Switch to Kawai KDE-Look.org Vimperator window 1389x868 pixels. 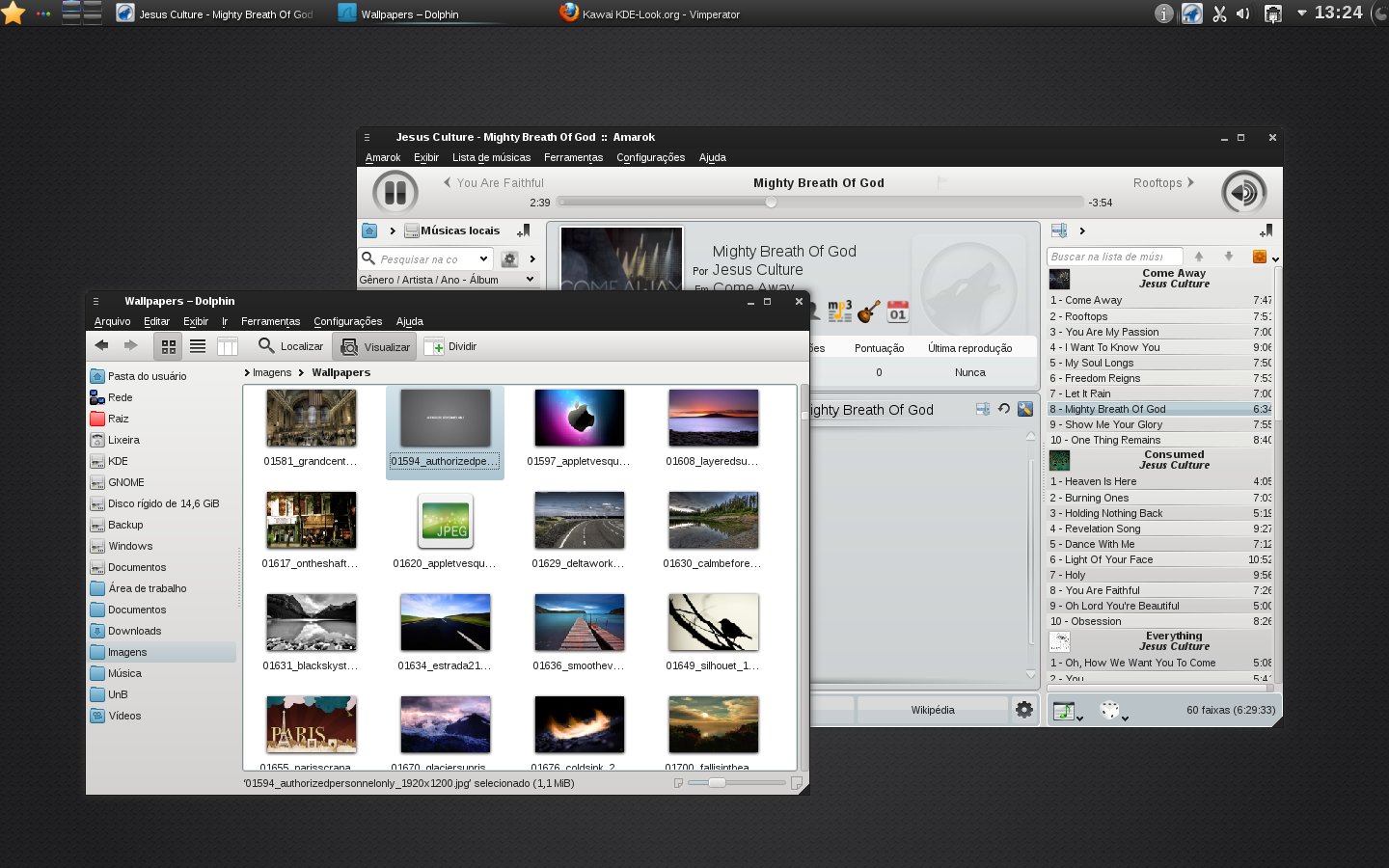click(650, 14)
